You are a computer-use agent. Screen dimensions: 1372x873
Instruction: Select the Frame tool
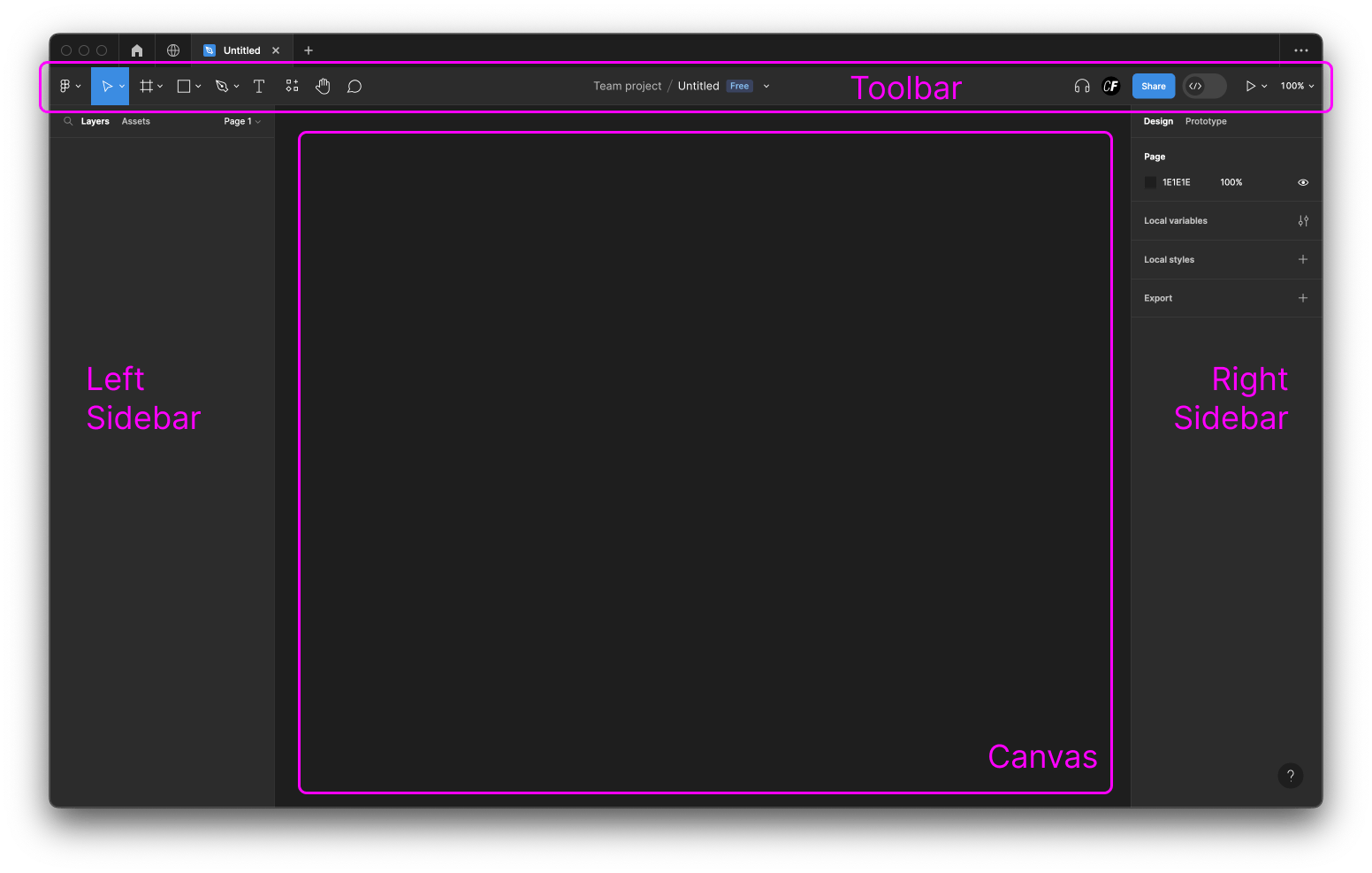pyautogui.click(x=146, y=86)
